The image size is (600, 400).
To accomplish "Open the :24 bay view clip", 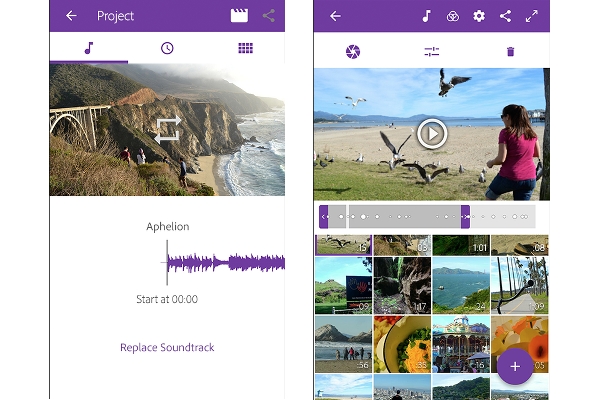I will (461, 286).
